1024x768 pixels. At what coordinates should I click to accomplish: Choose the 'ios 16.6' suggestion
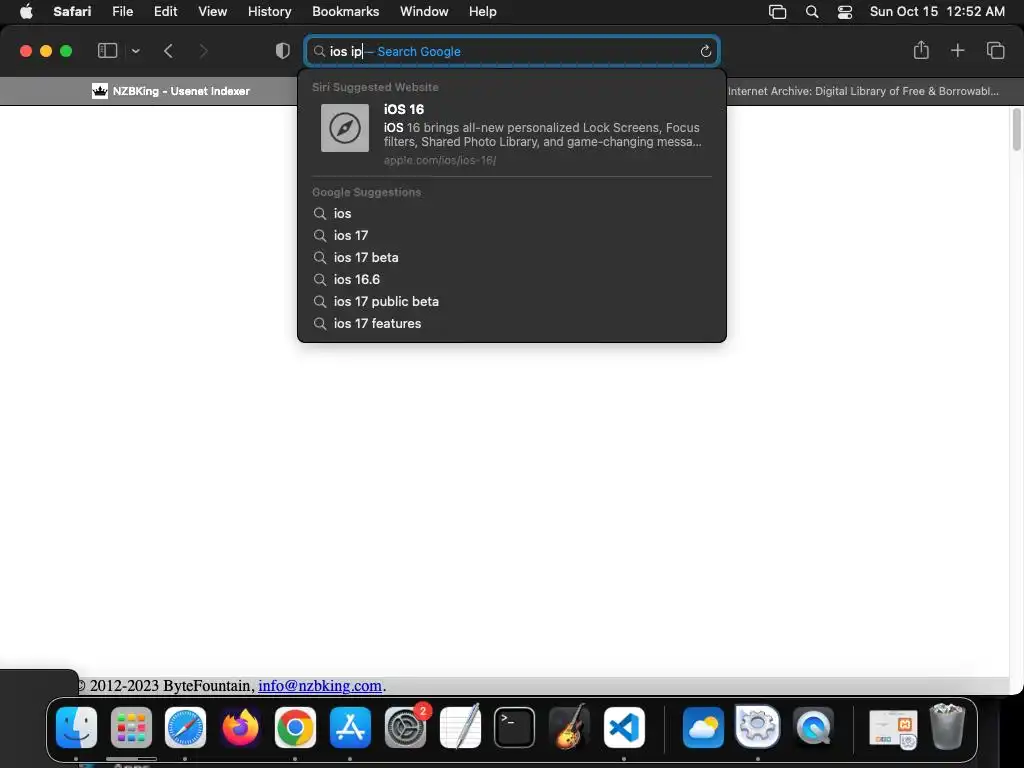coord(511,280)
